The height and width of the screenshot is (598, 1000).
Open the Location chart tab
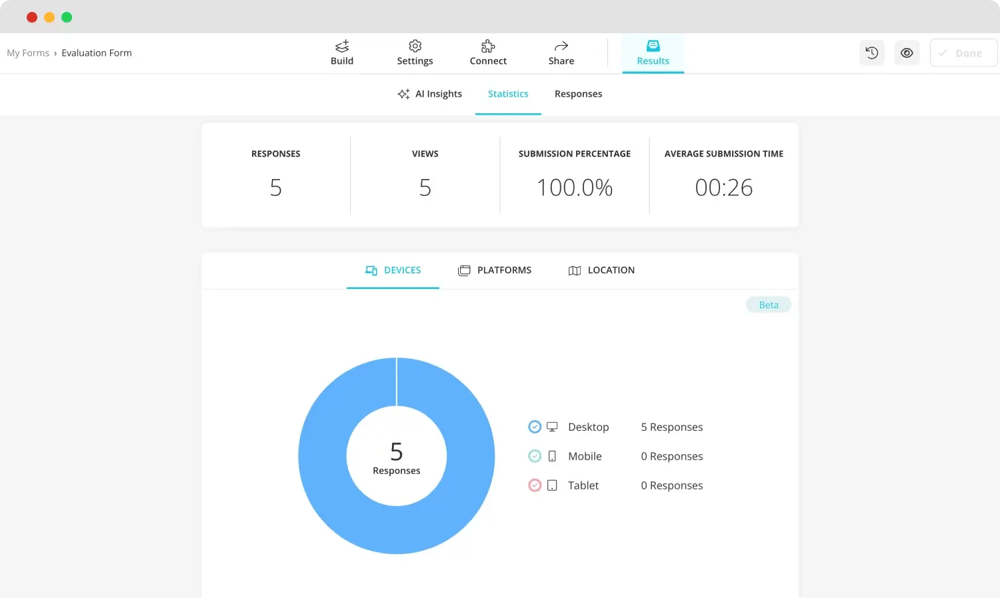601,270
